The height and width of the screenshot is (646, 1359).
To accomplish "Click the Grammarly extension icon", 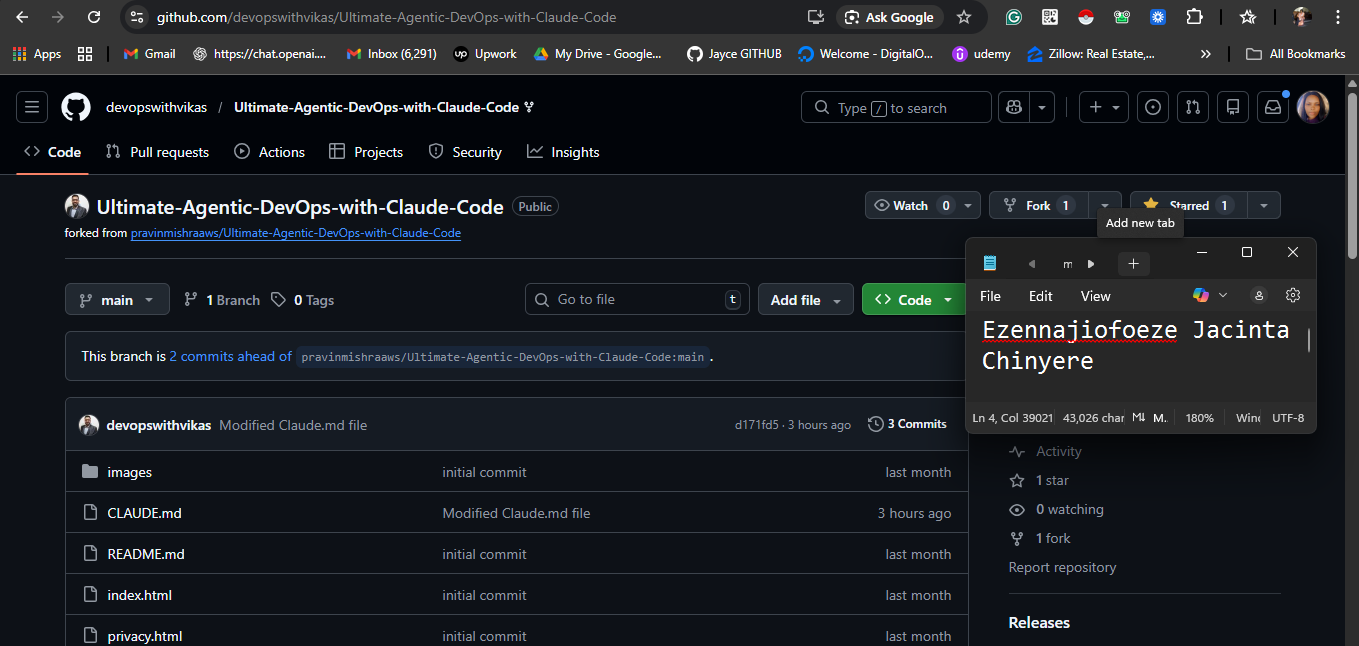I will click(x=1014, y=17).
